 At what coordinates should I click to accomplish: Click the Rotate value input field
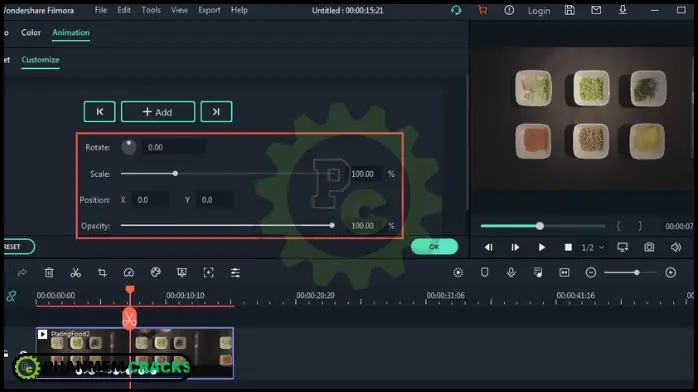pyautogui.click(x=174, y=147)
